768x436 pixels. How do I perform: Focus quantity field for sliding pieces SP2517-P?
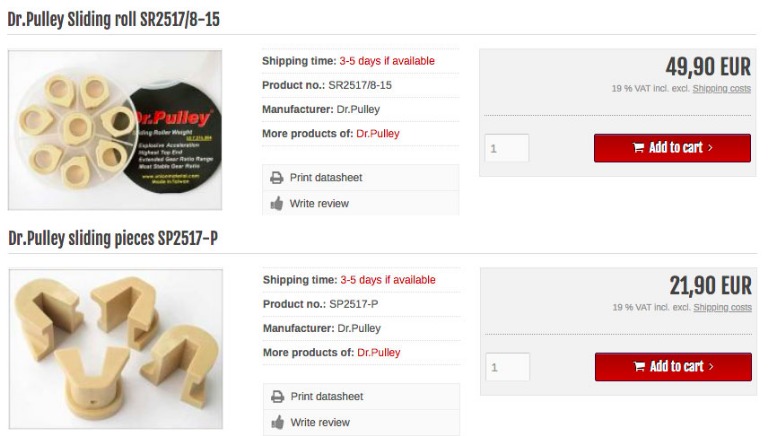pyautogui.click(x=508, y=367)
